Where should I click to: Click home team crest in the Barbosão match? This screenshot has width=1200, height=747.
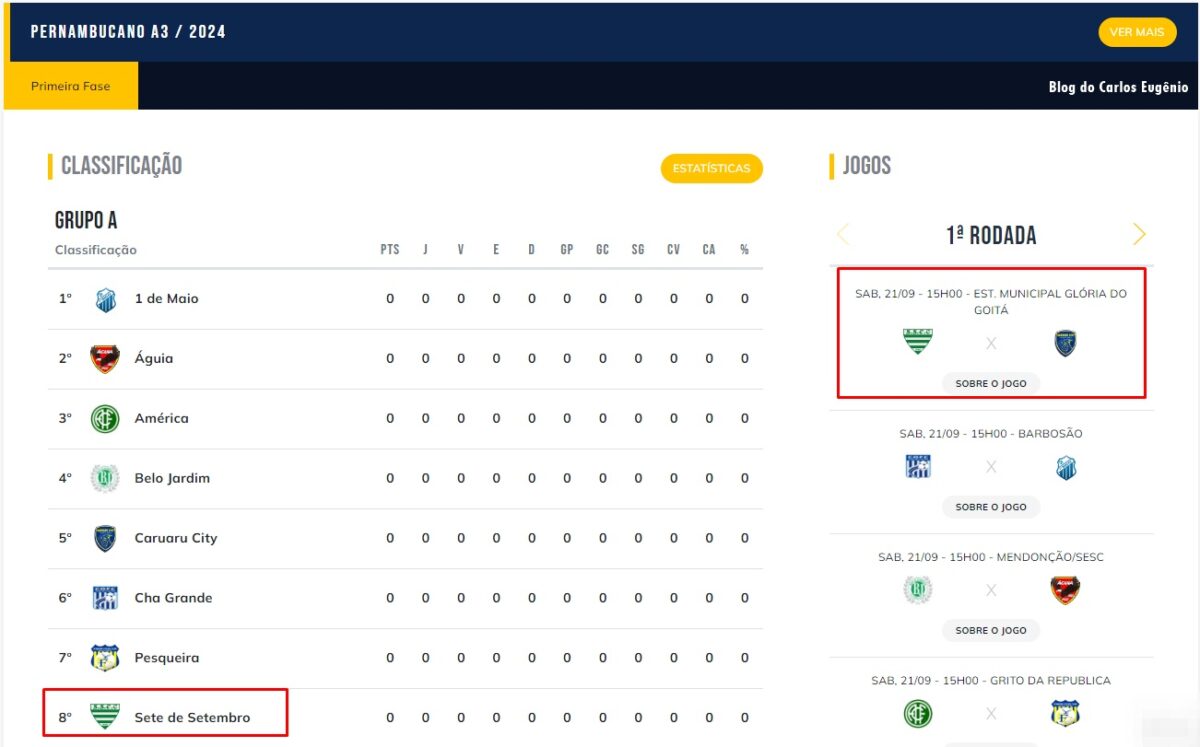918,467
